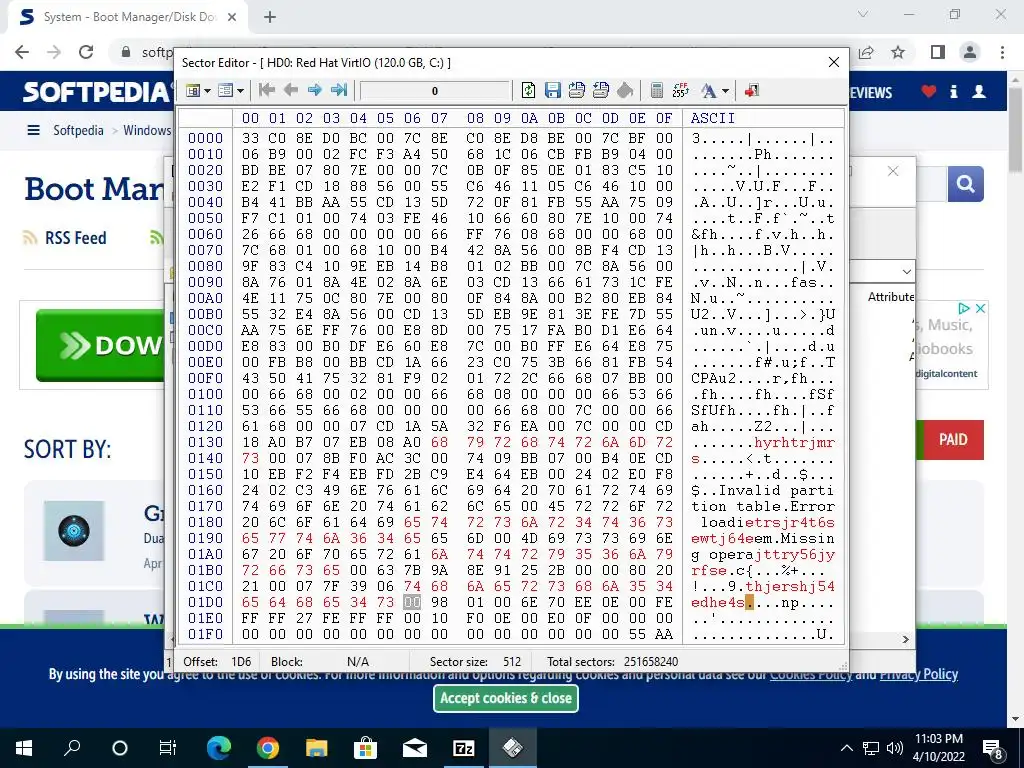Expand the font dropdown arrow
Screen dimensions: 1024x768
[x=725, y=91]
